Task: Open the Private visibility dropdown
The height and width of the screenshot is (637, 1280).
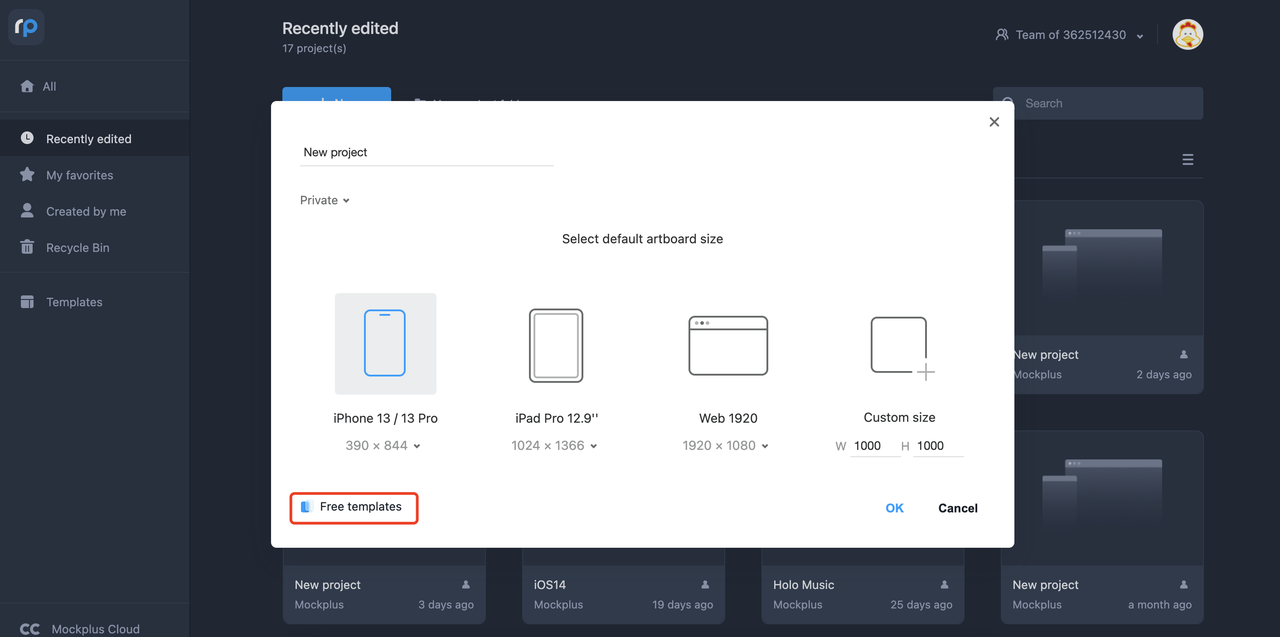Action: pyautogui.click(x=325, y=200)
